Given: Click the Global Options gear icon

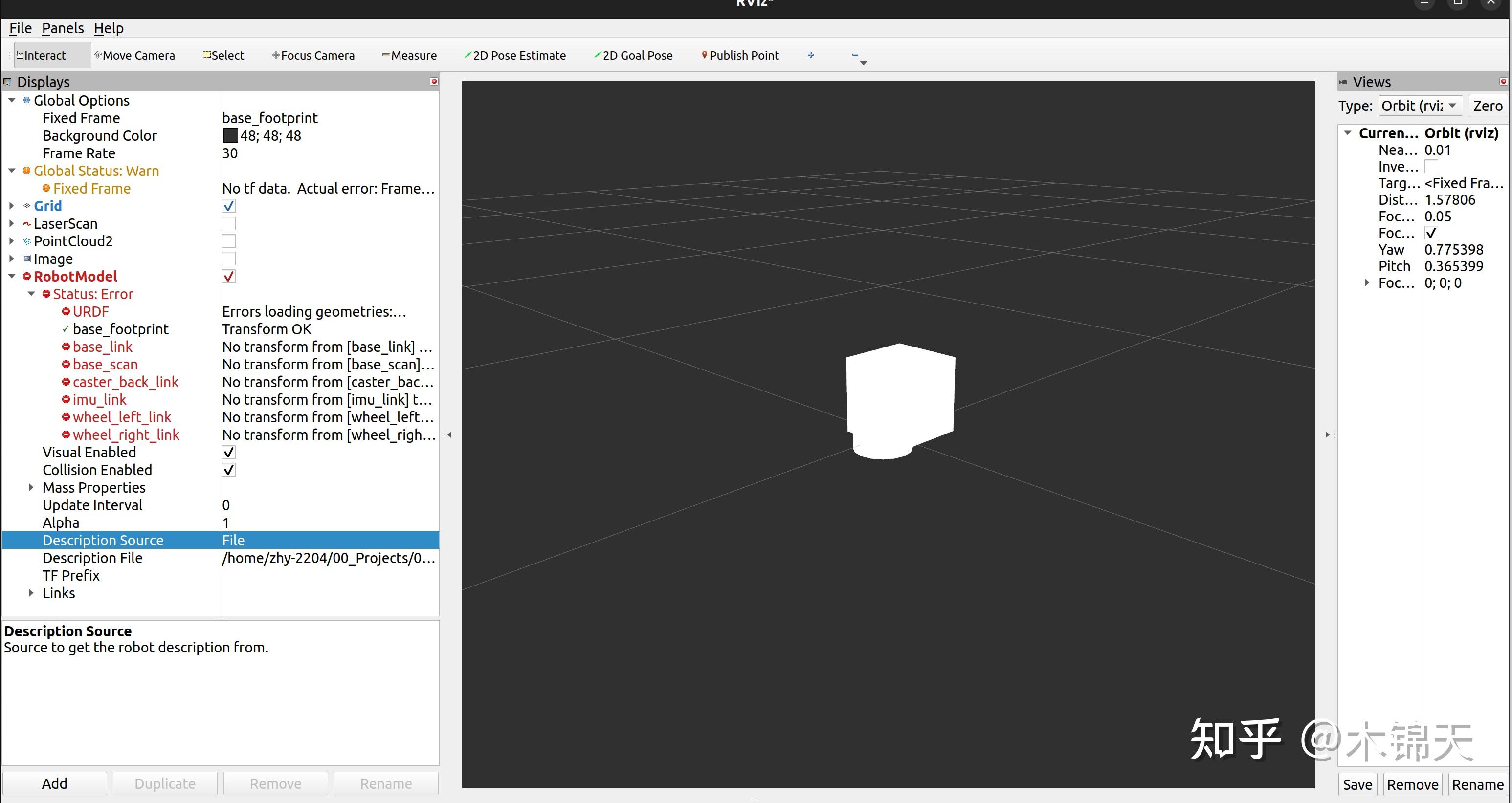Looking at the screenshot, I should tap(26, 100).
